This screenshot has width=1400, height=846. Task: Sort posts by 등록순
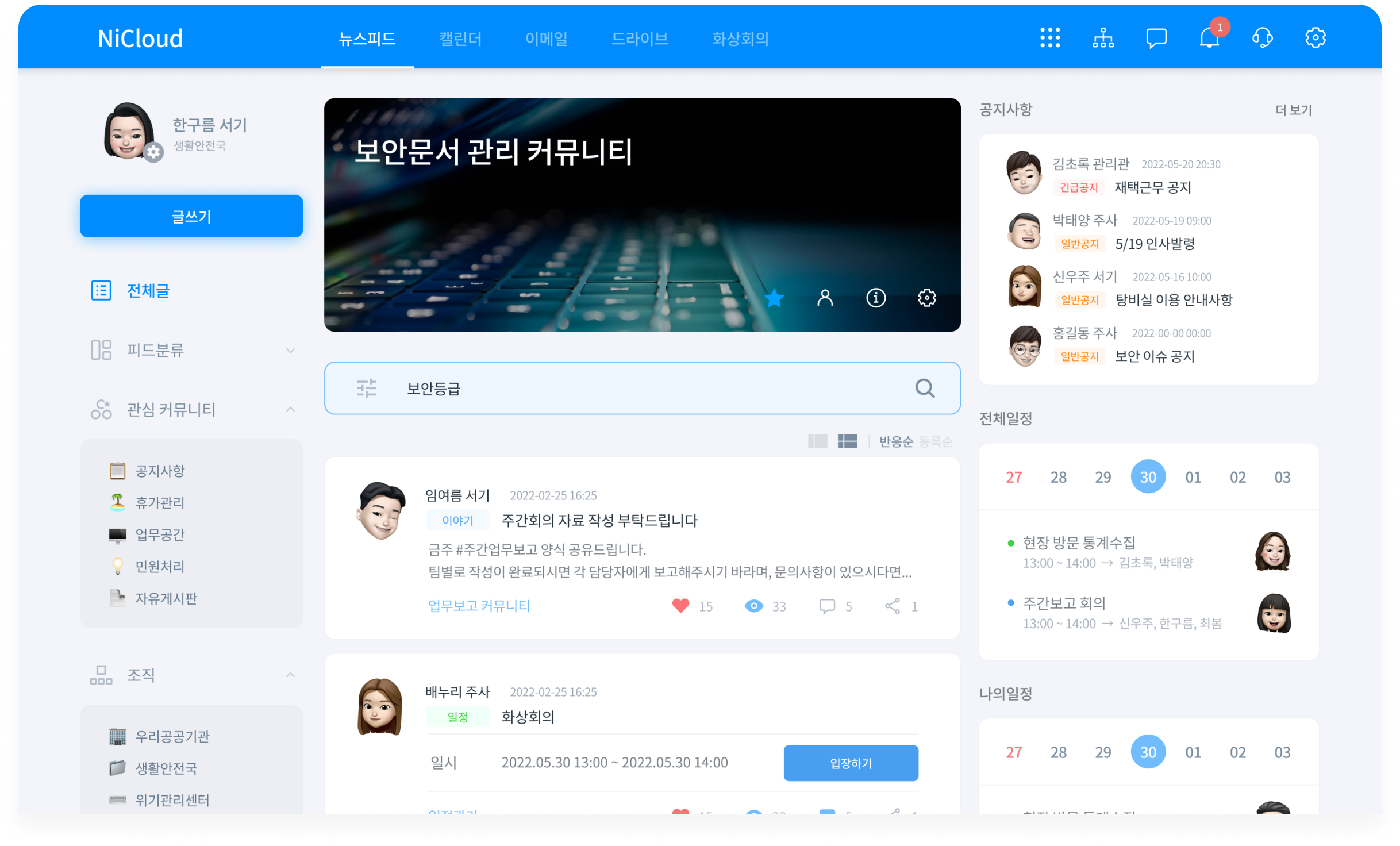coord(936,441)
